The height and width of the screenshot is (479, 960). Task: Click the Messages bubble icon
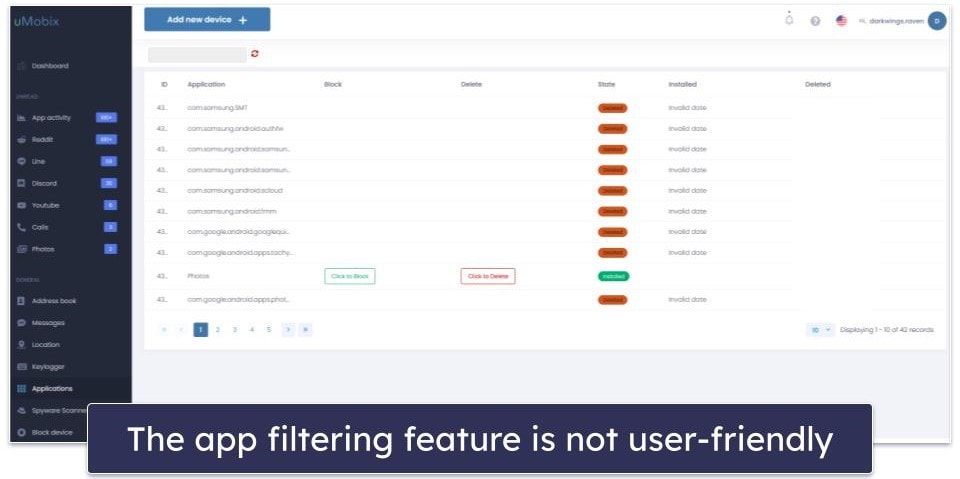point(21,323)
